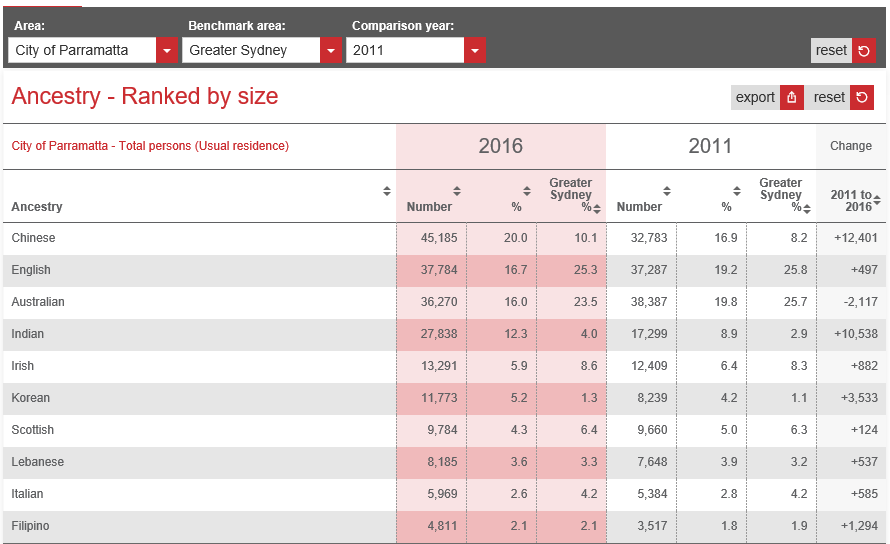Select the 2011 comparison year field
Screen dimensions: 890x544
[405, 51]
